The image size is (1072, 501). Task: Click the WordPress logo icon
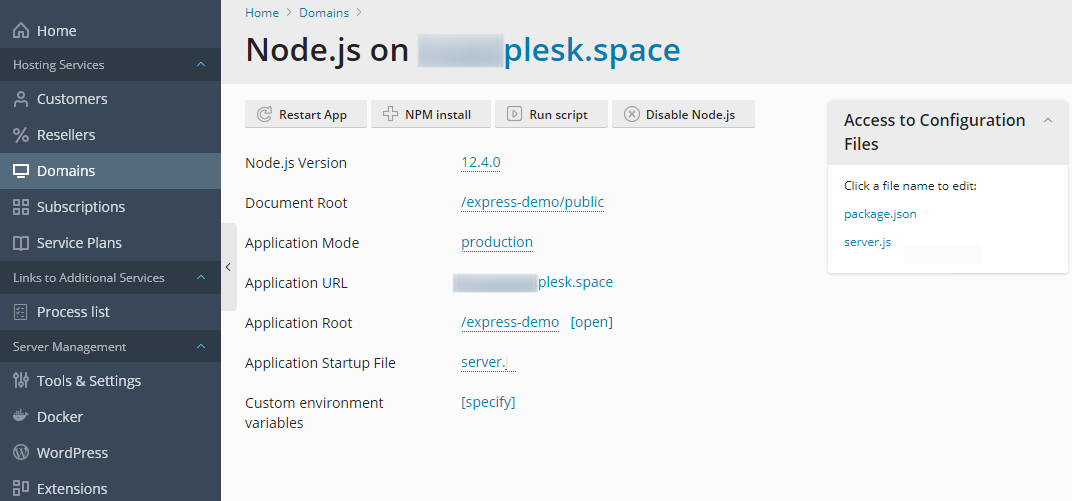(21, 452)
